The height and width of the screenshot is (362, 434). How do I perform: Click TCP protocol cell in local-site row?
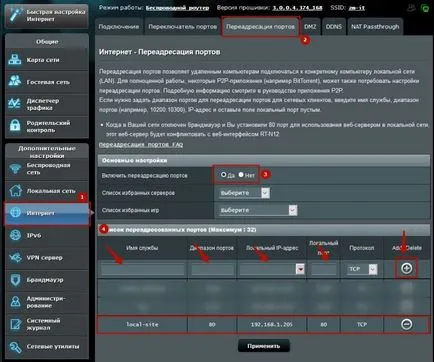click(362, 324)
